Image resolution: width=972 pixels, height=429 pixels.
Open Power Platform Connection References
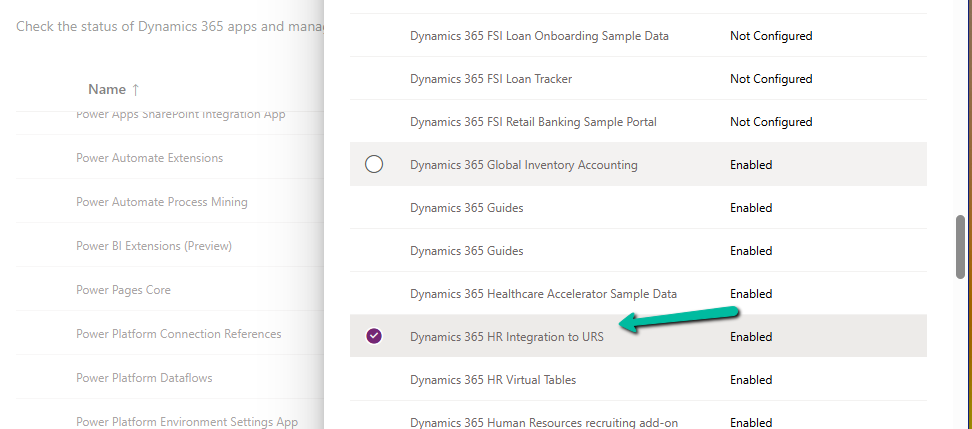[178, 334]
